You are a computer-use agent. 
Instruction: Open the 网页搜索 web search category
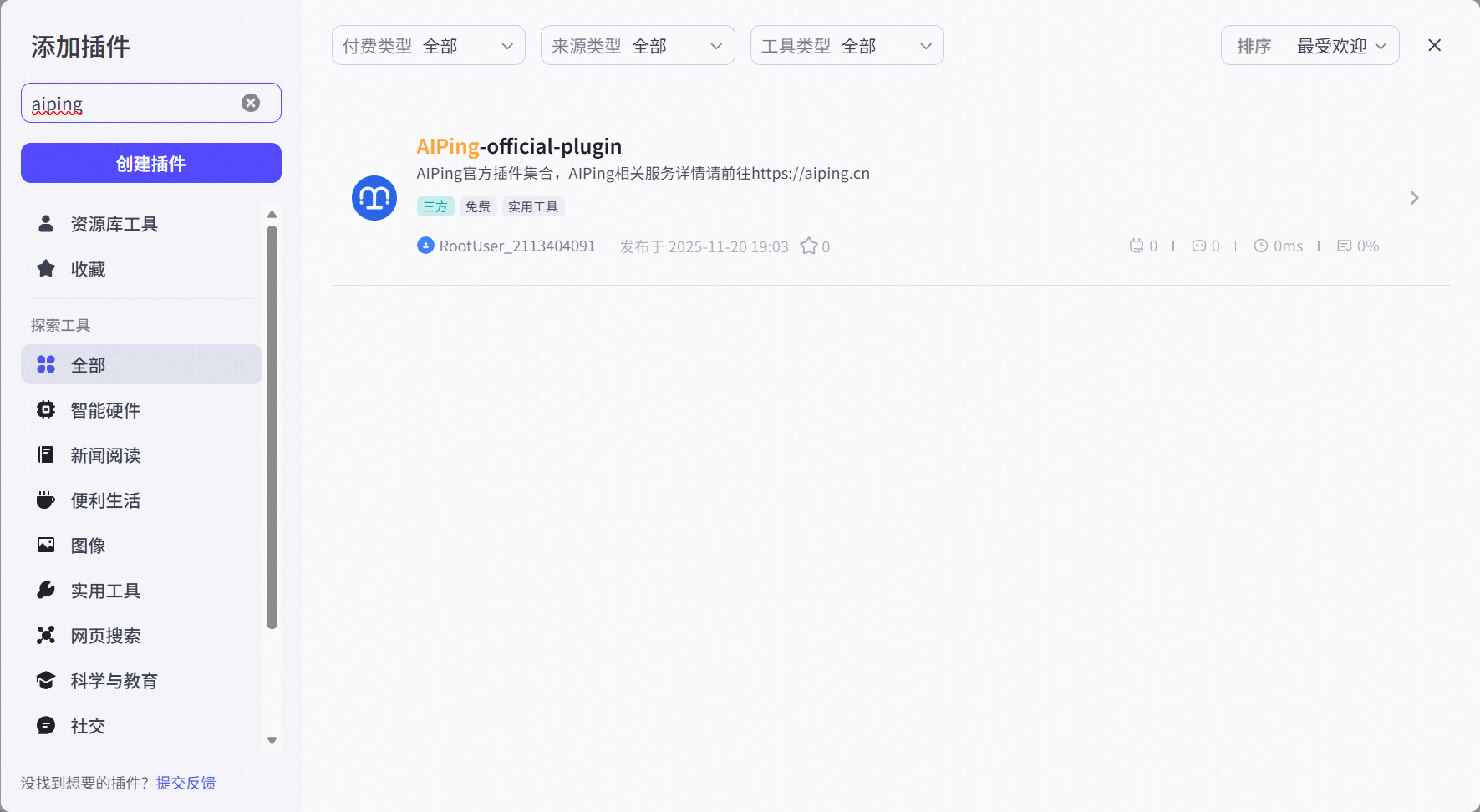[108, 635]
